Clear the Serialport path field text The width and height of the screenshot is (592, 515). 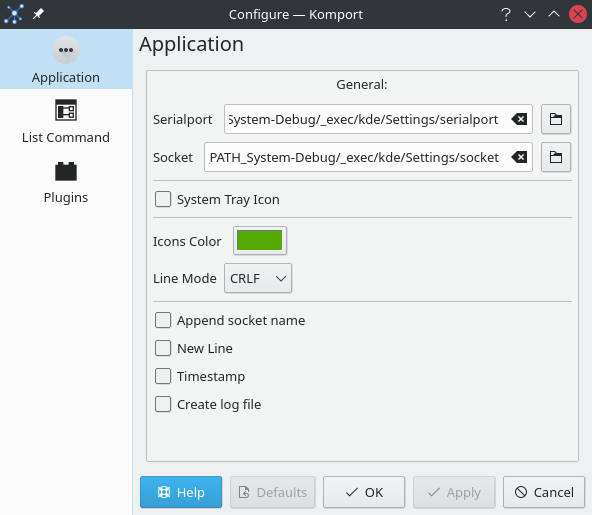click(520, 119)
